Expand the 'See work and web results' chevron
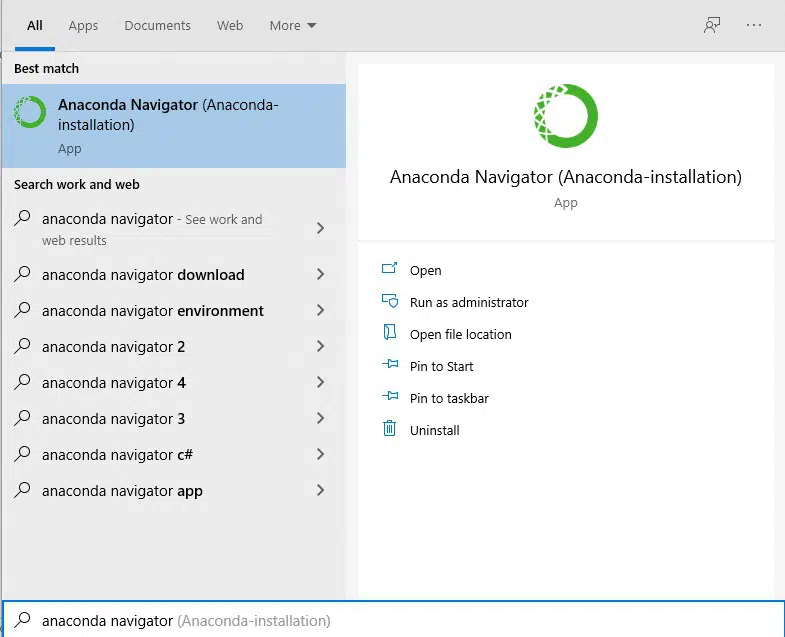The width and height of the screenshot is (785, 637). click(320, 228)
